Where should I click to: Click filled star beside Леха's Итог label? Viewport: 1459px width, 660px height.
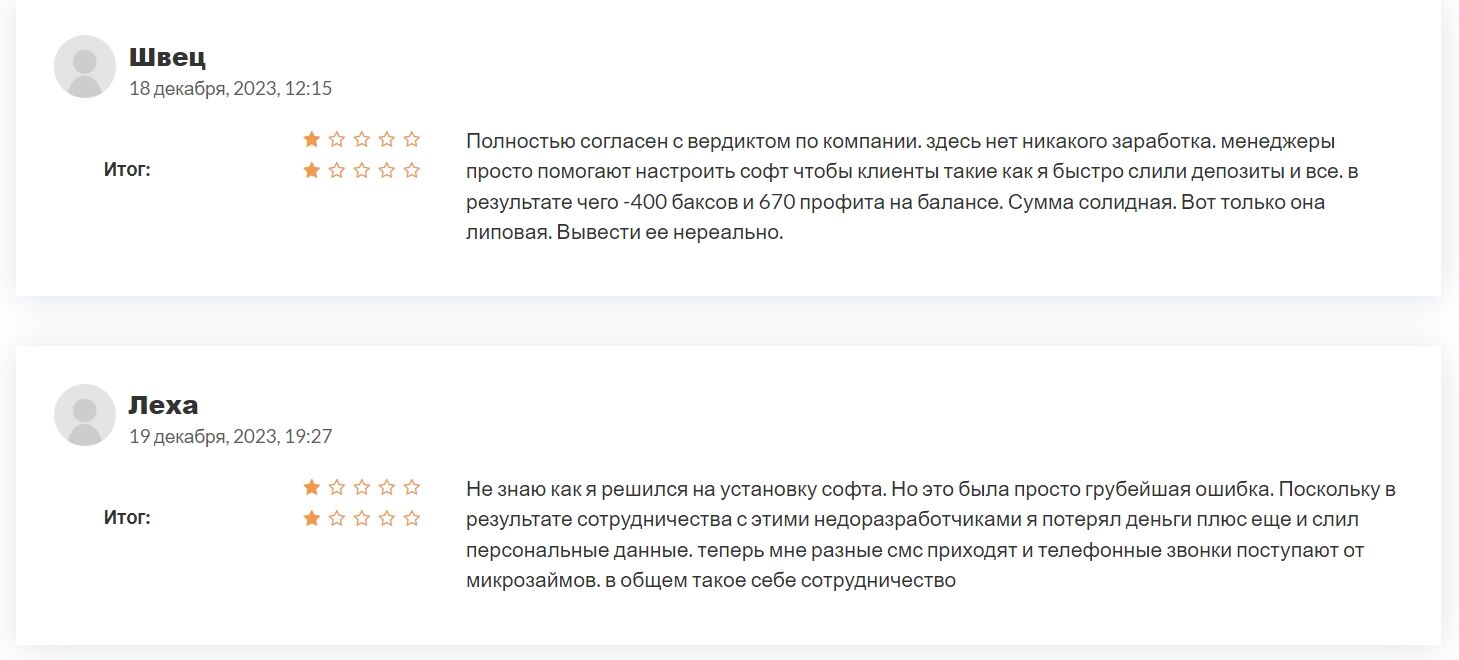(x=312, y=518)
